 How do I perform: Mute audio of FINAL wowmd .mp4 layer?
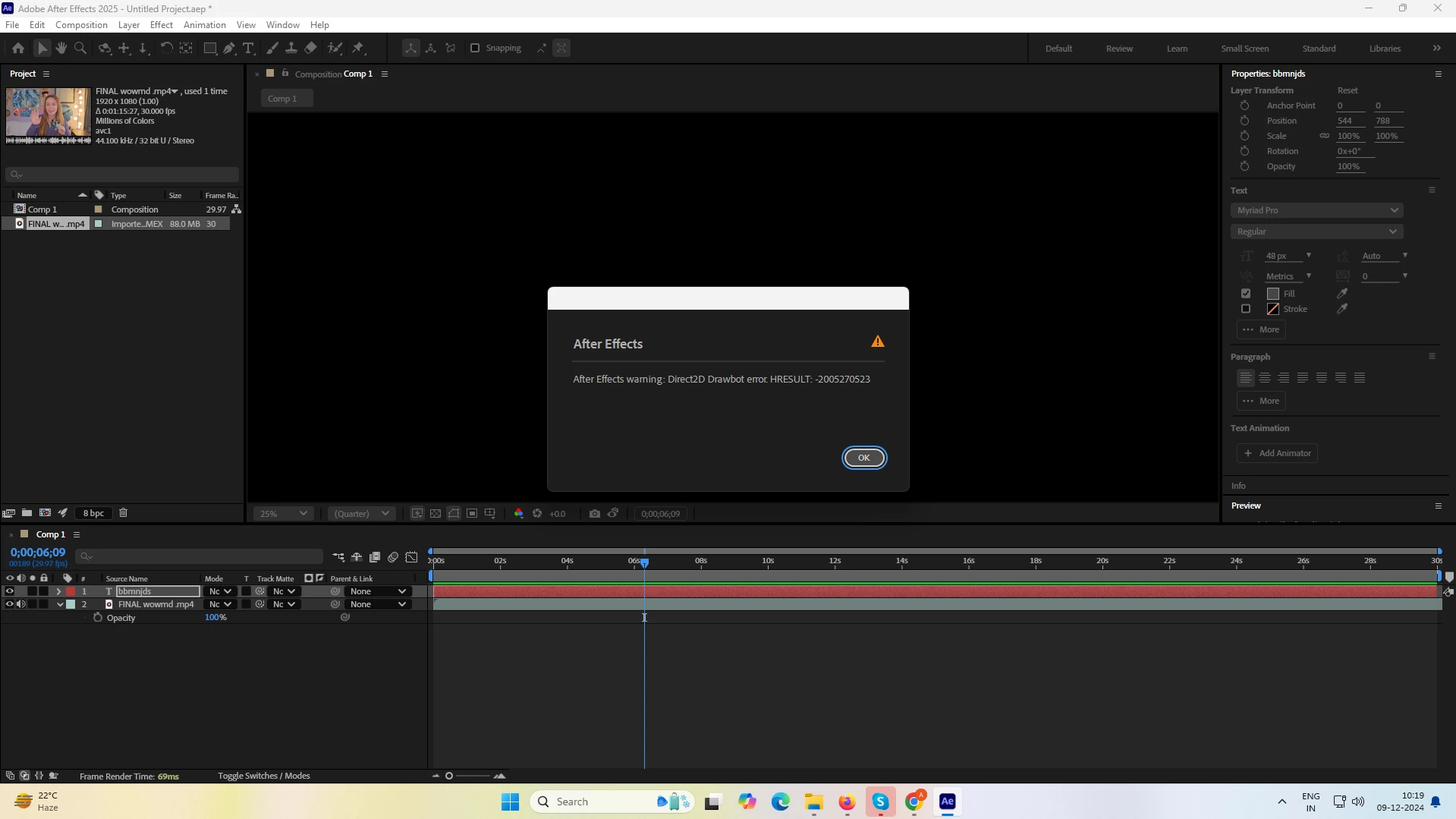[20, 604]
